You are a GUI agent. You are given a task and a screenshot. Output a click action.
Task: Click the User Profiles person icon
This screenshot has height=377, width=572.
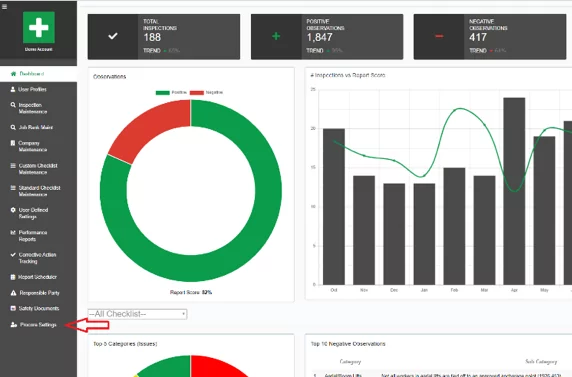[x=13, y=89]
